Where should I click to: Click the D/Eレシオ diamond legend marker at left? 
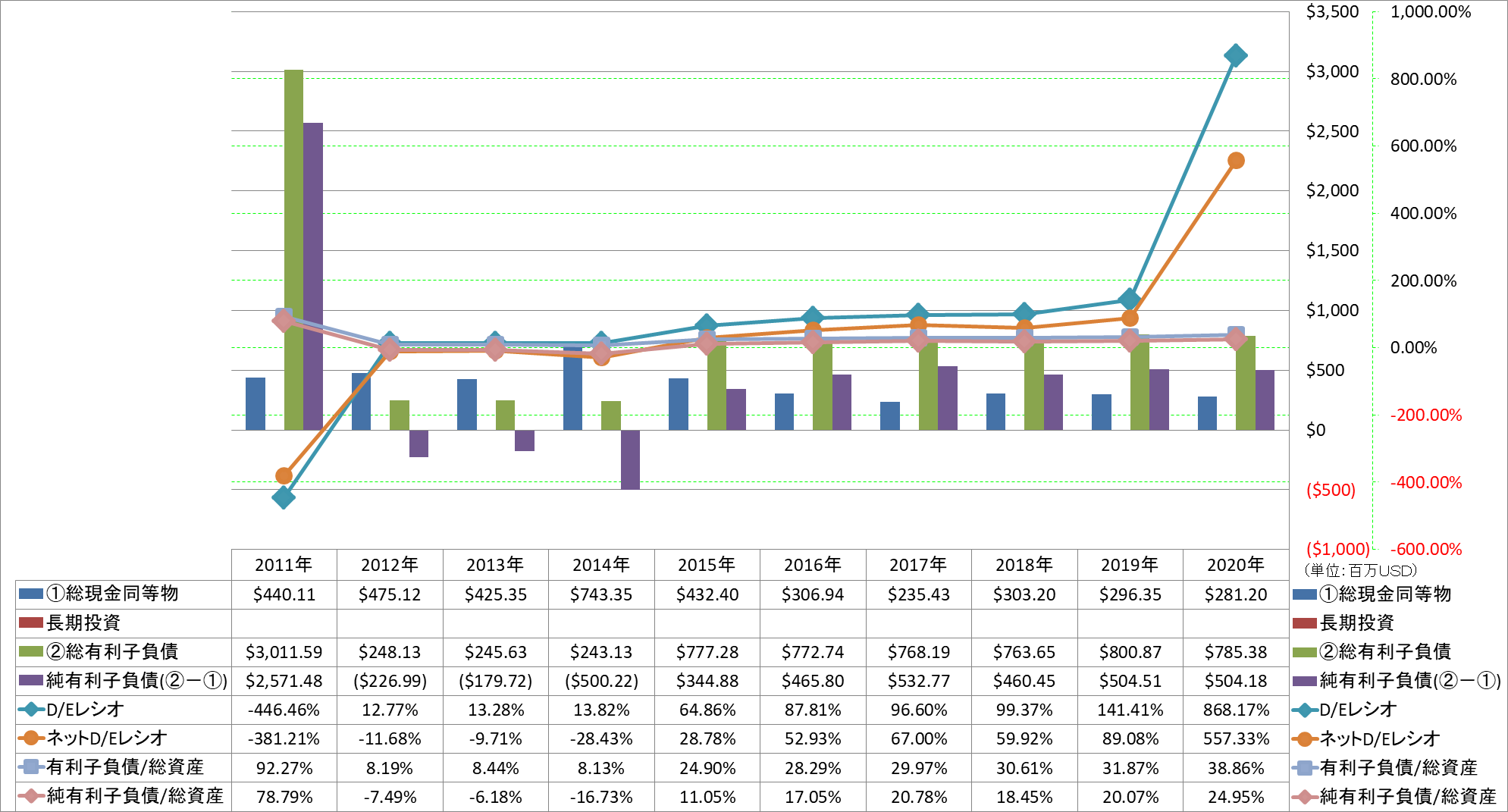(31, 710)
